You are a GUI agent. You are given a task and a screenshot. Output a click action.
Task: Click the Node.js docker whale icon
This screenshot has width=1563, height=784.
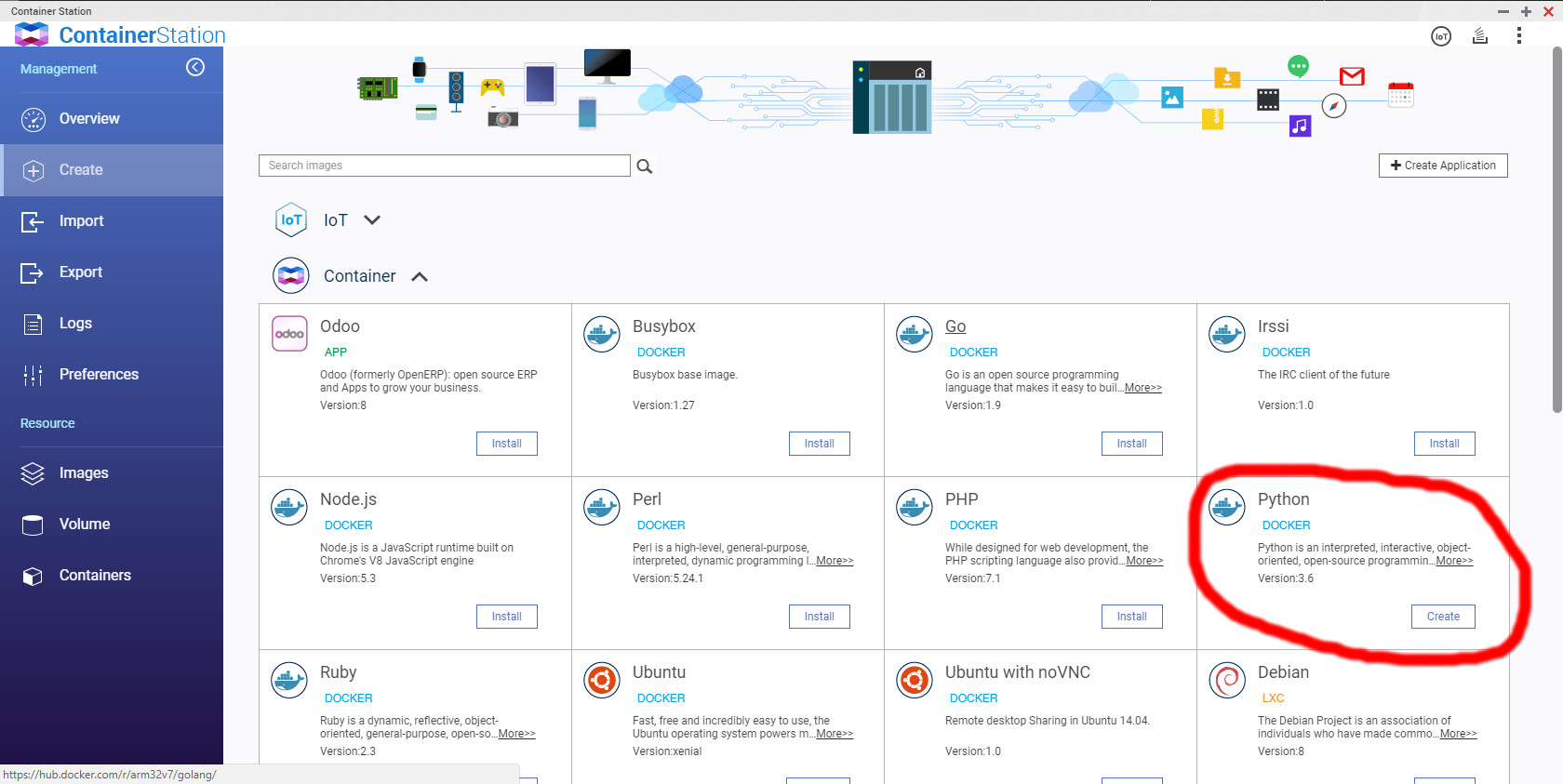(289, 507)
